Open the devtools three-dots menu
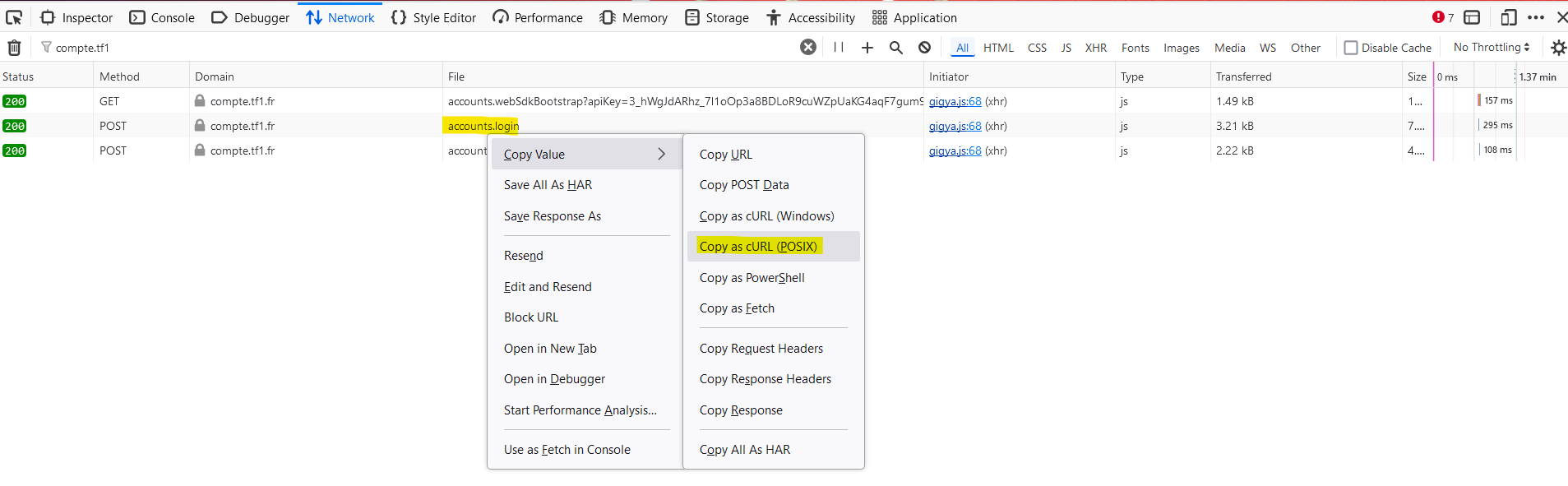This screenshot has height=486, width=1568. tap(1536, 17)
